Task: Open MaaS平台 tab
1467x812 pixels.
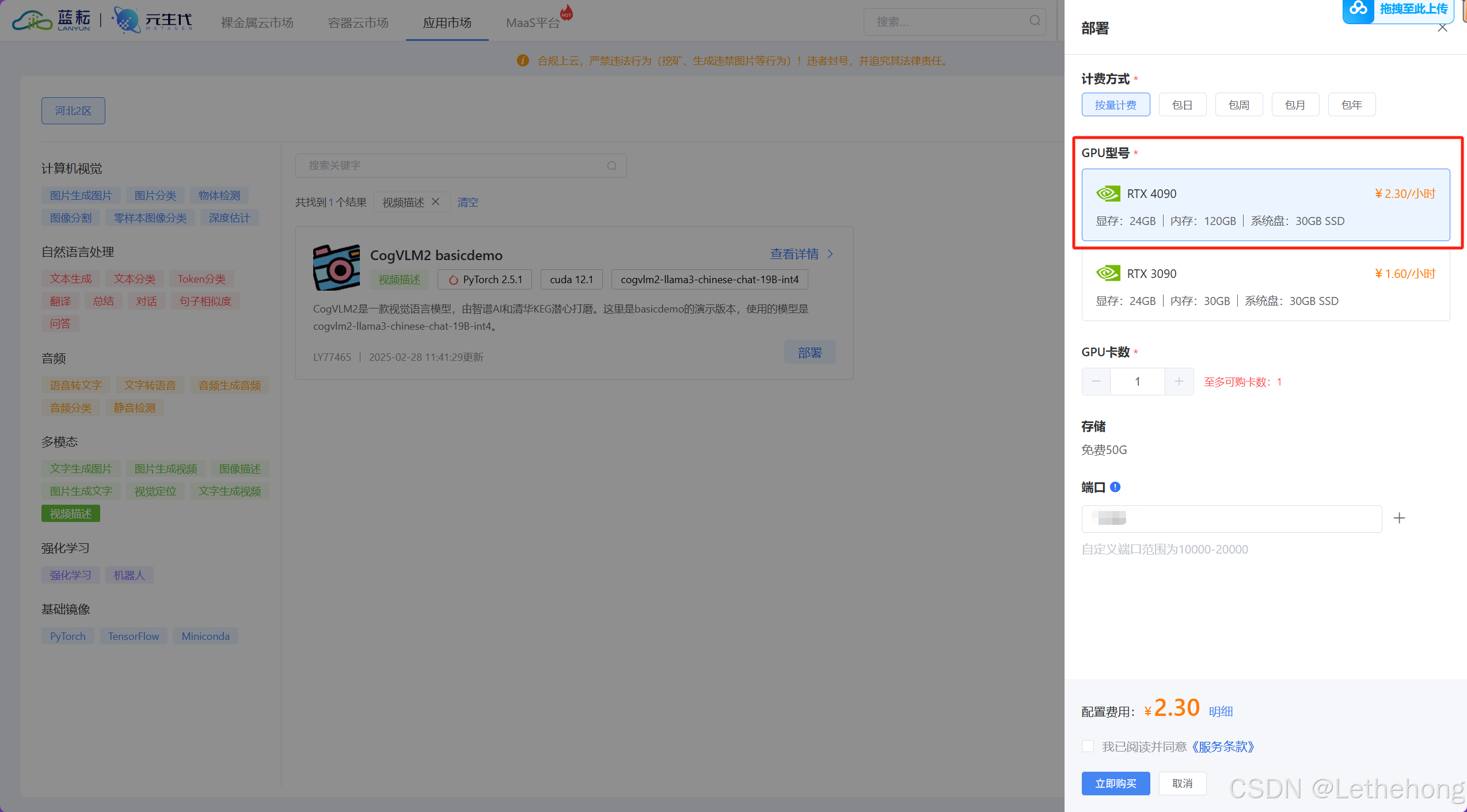Action: click(533, 22)
